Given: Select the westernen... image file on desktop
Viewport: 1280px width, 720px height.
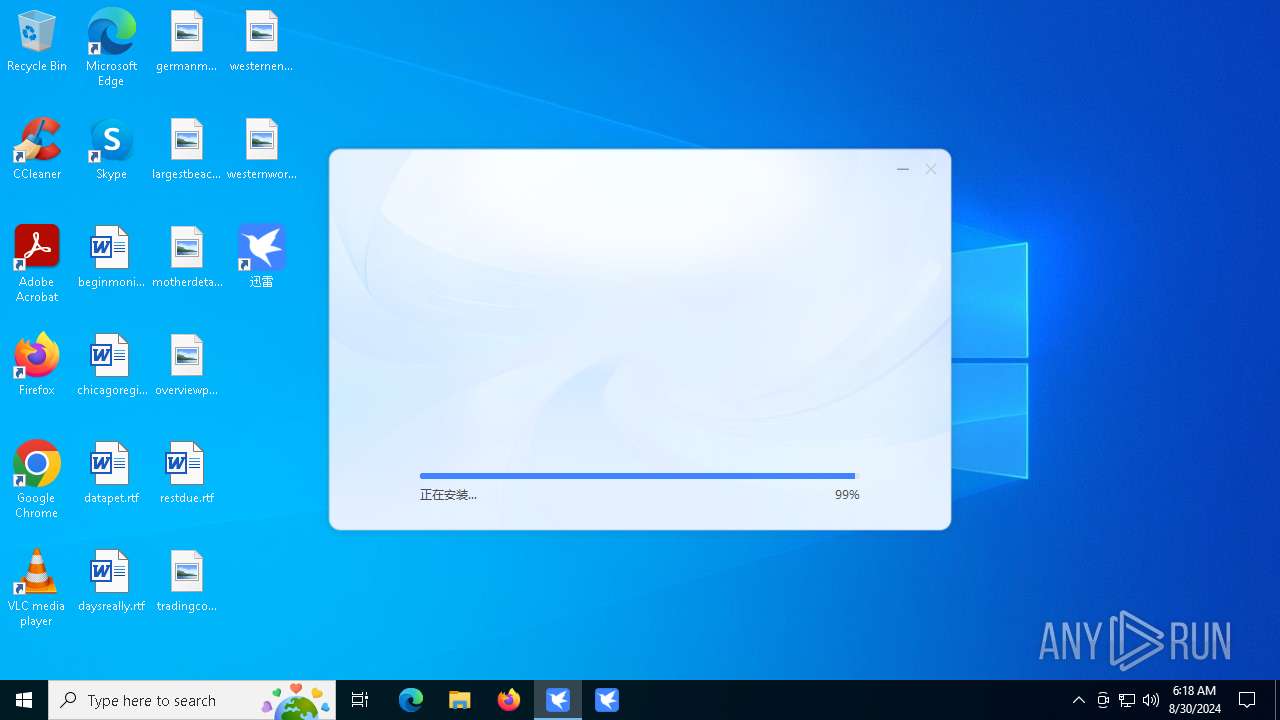Looking at the screenshot, I should 261,42.
